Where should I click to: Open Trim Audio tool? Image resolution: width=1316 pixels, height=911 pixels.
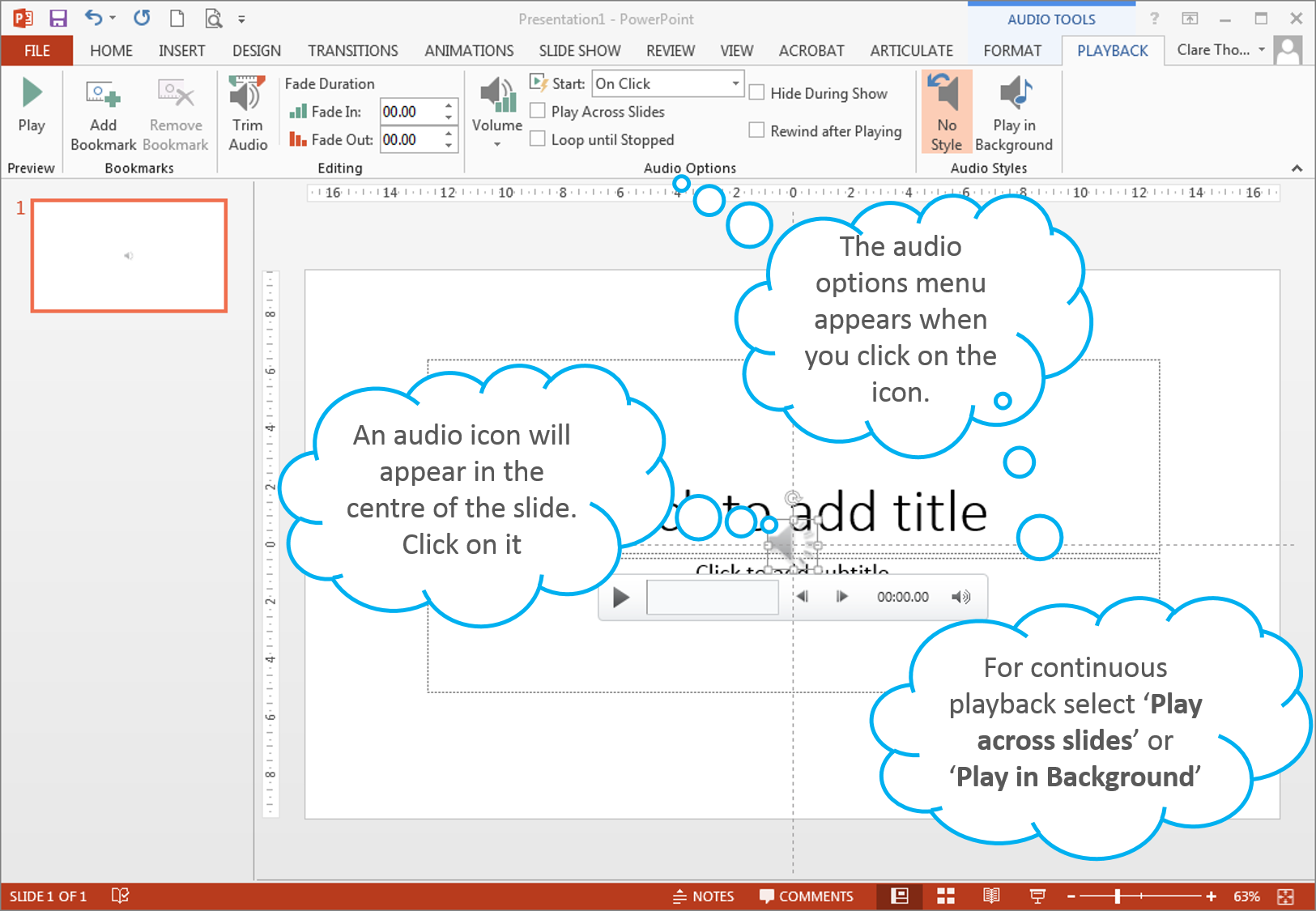coord(248,113)
